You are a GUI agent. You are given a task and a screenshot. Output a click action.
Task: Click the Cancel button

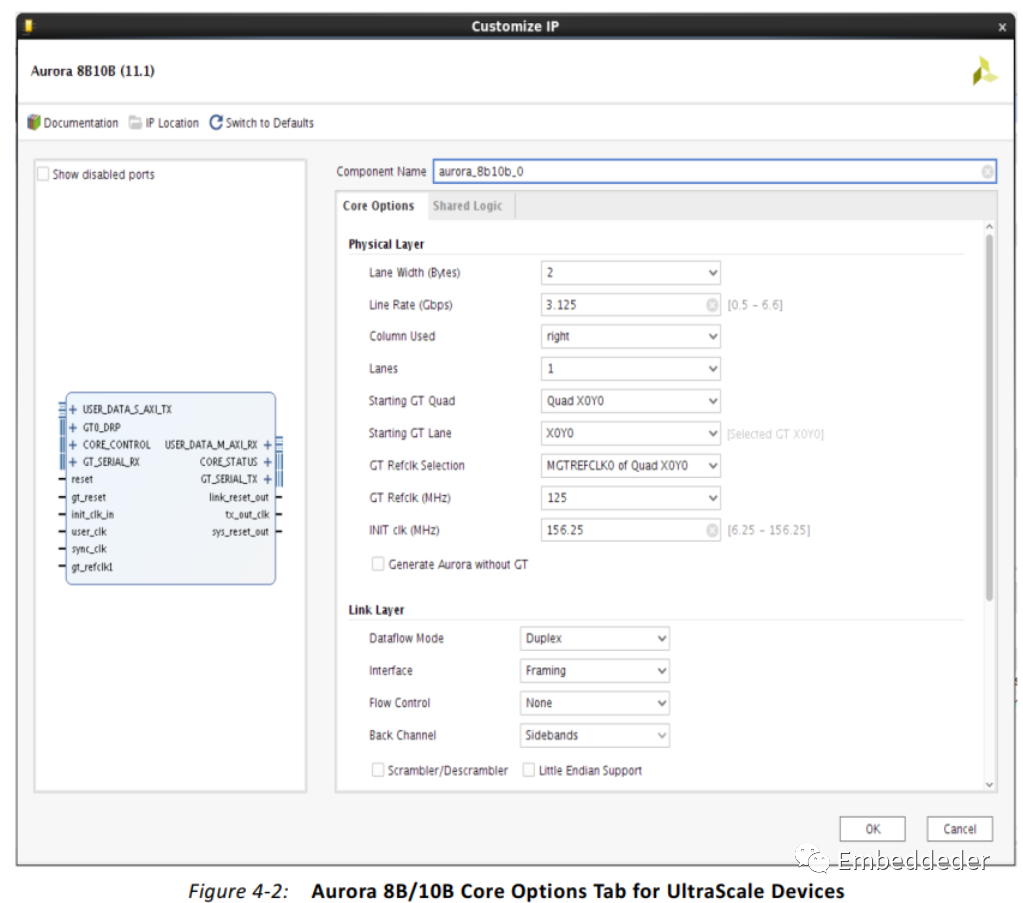pyautogui.click(x=960, y=829)
